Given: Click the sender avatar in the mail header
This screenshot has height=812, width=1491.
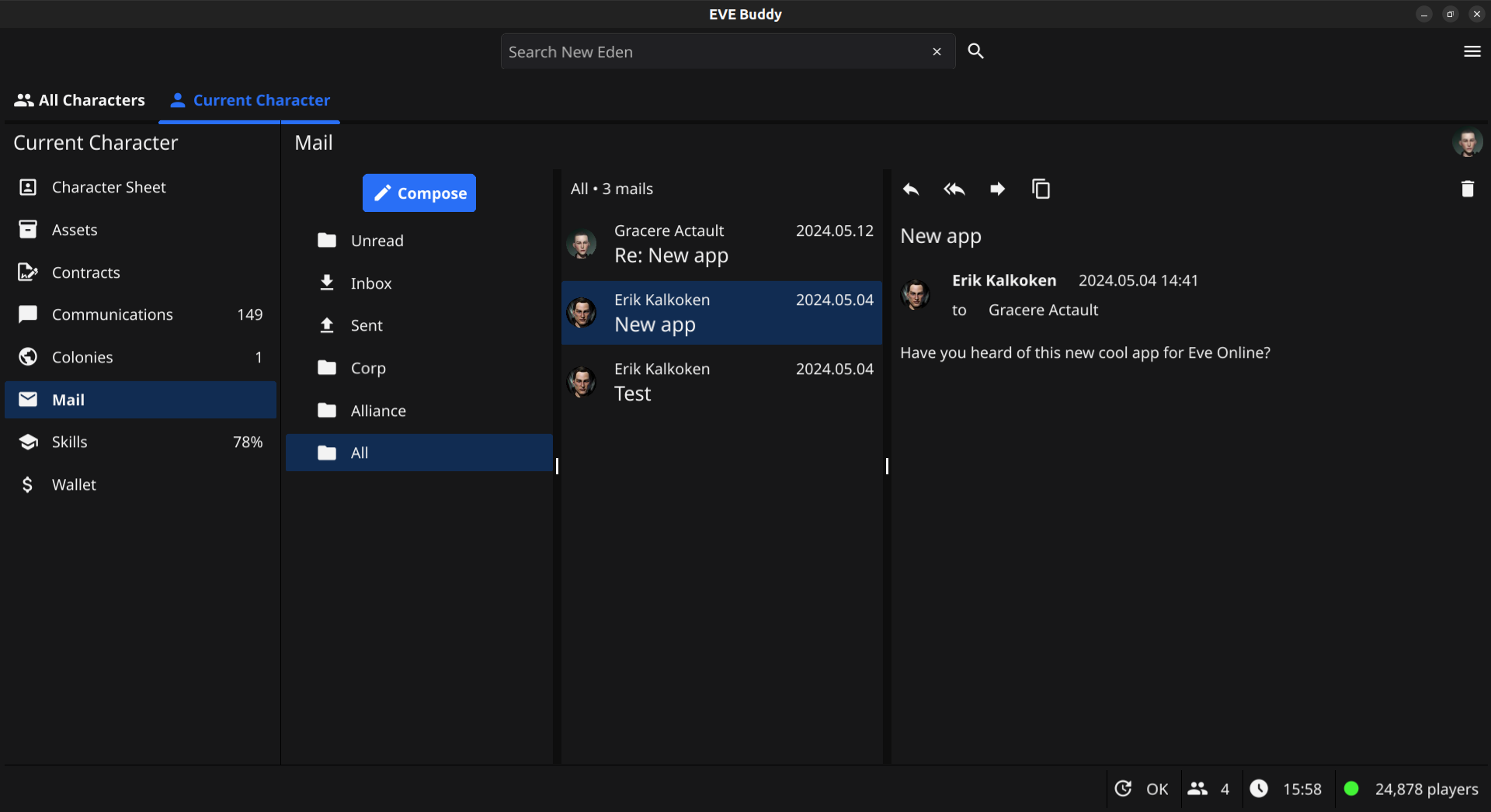Looking at the screenshot, I should pos(916,295).
